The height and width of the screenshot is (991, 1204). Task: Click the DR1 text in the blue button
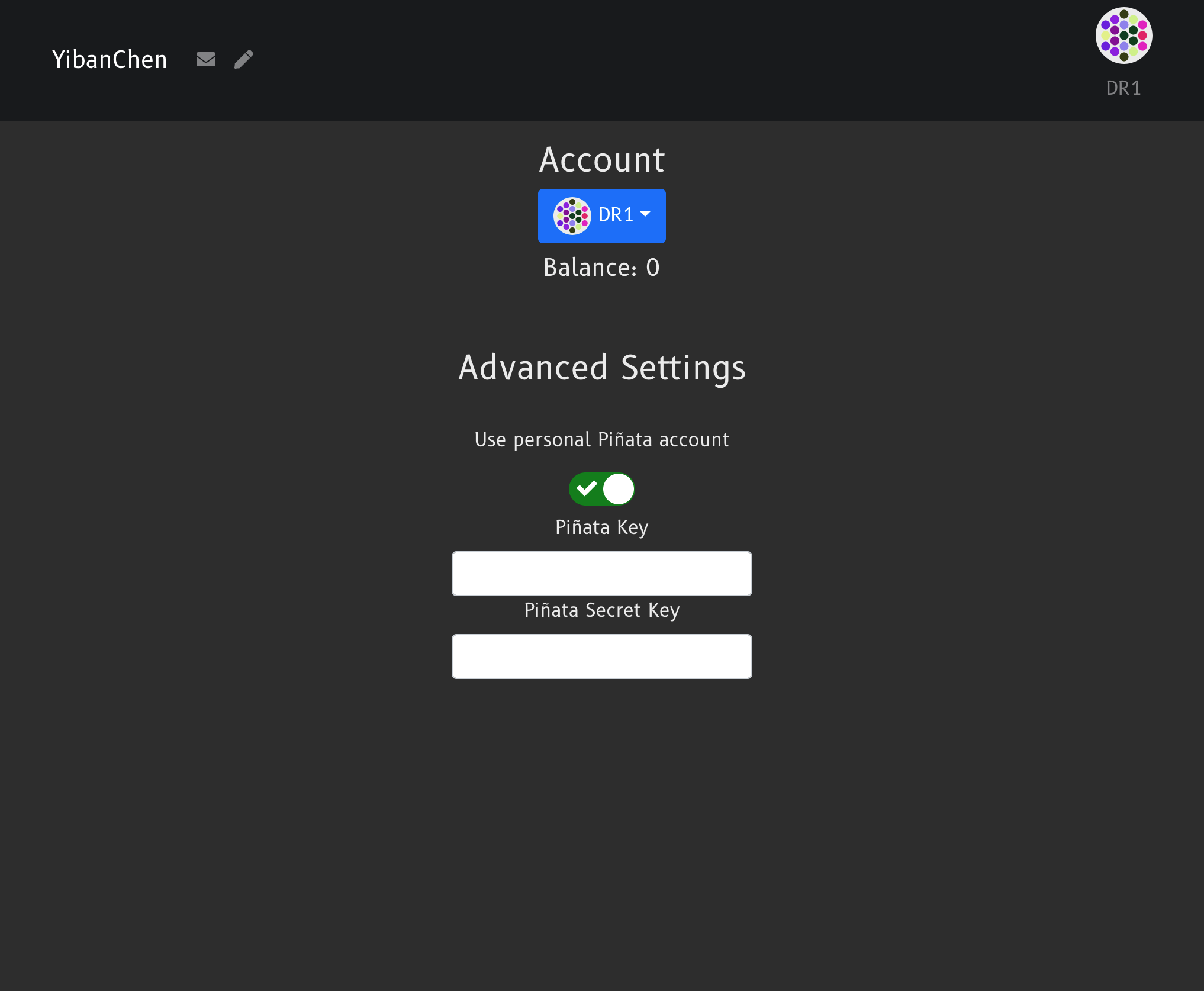[x=616, y=215]
